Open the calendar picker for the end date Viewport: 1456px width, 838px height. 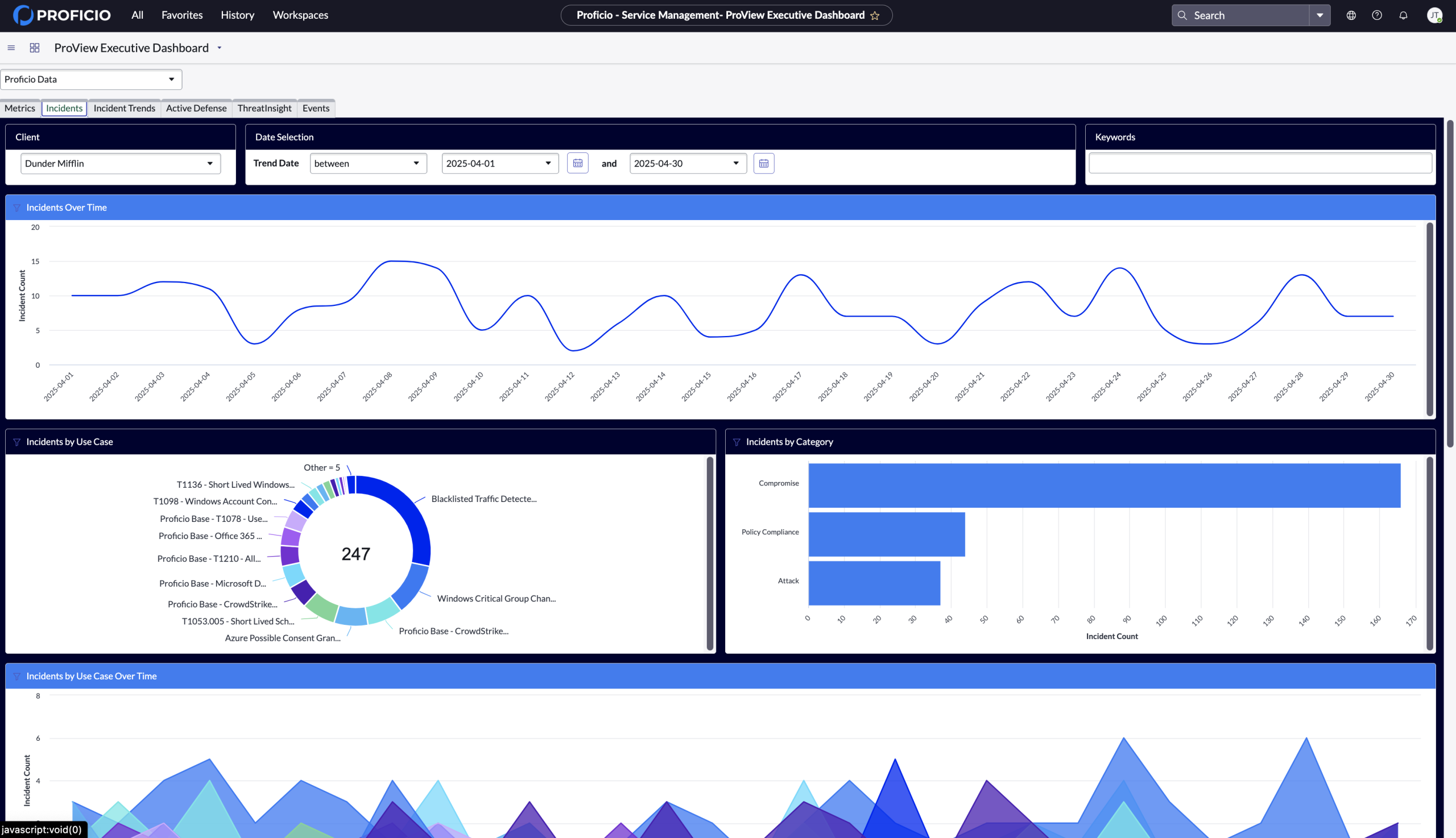763,163
